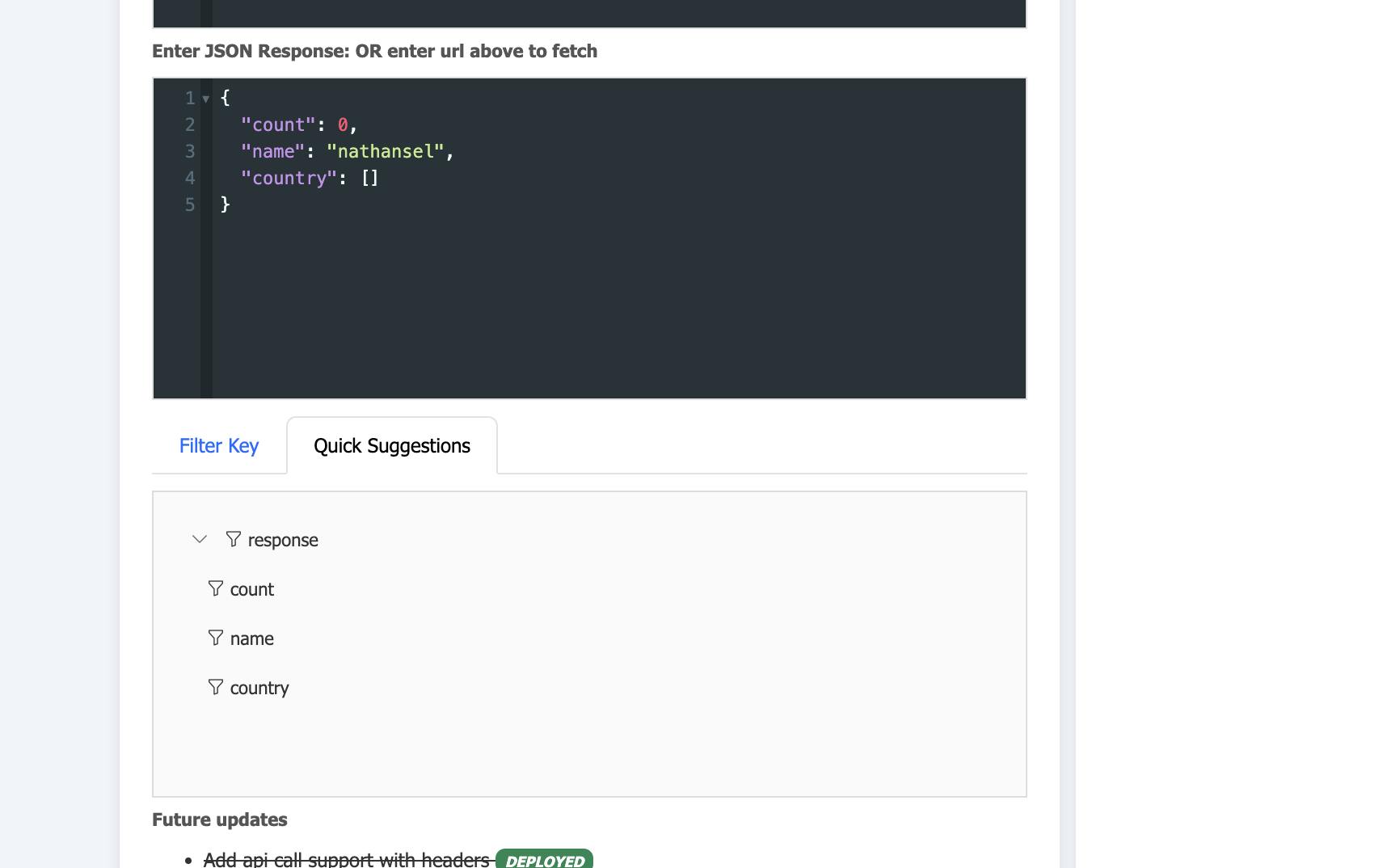Screen dimensions: 1400x868
Task: Click the Future updates heading
Action: (x=220, y=820)
